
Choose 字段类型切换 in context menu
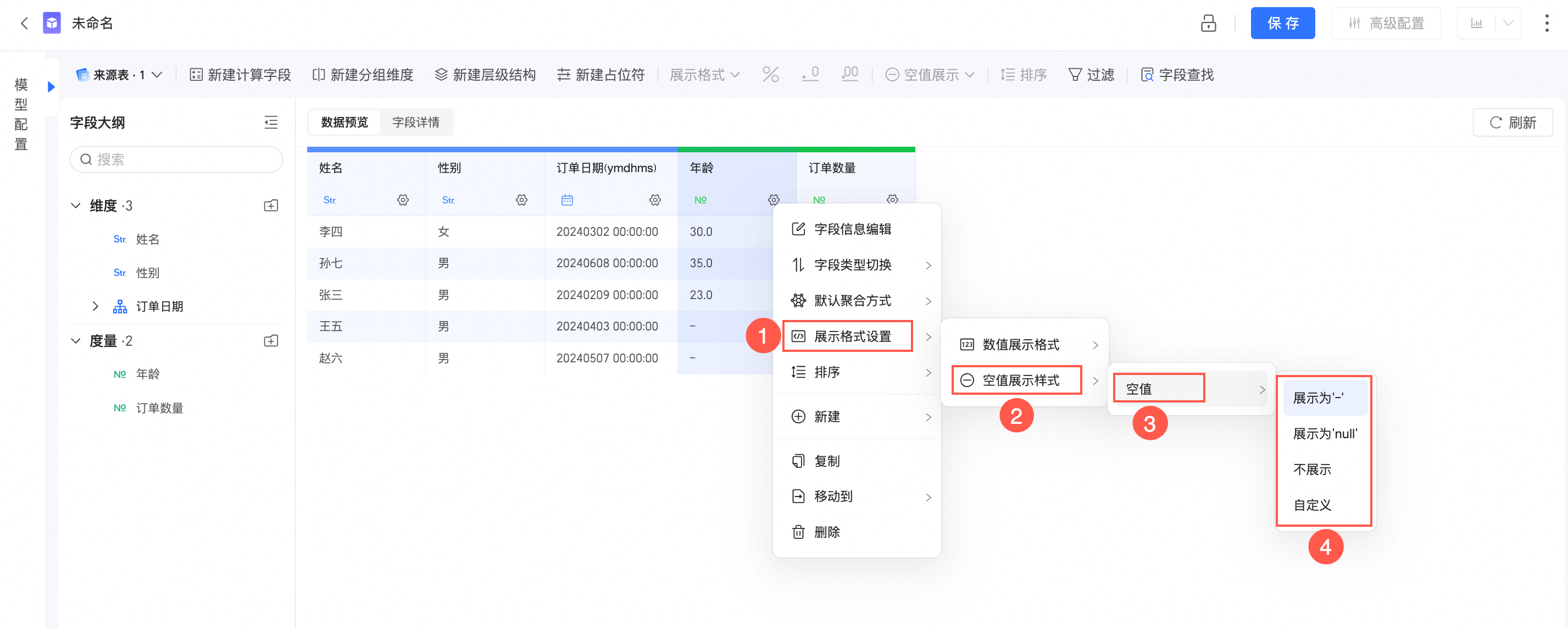tap(852, 265)
